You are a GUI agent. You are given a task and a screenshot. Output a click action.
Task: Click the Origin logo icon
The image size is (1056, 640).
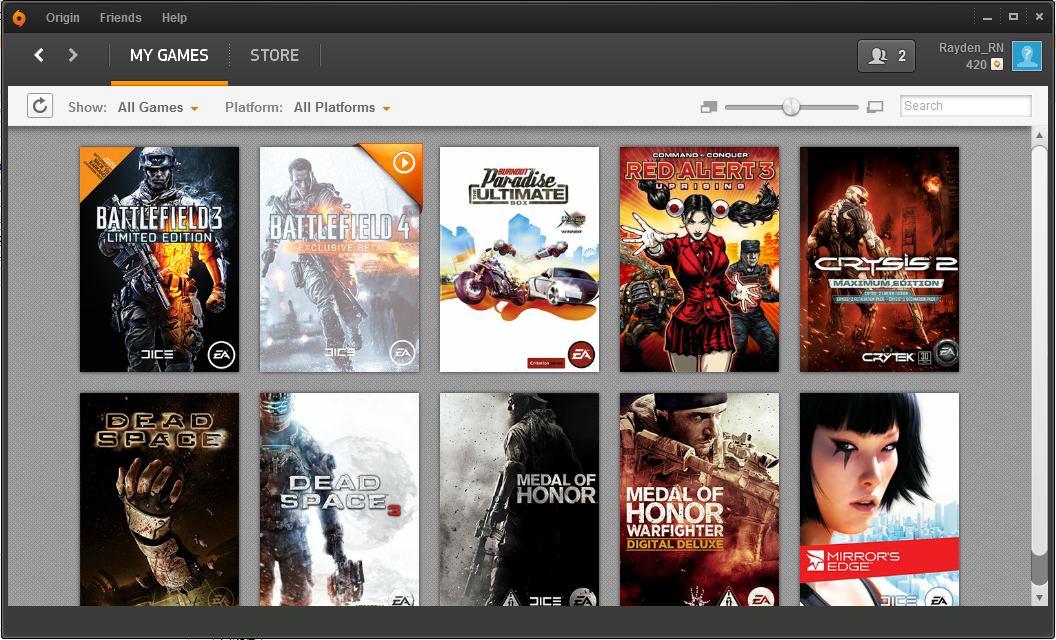coord(19,17)
